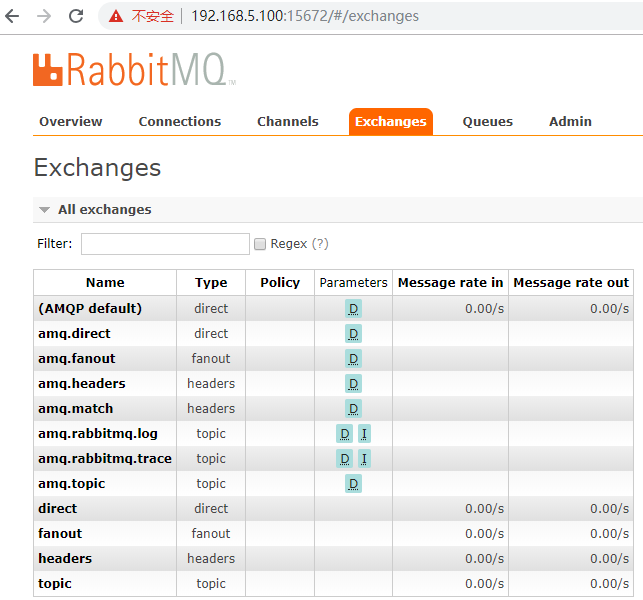Screen dimensions: 643x600
Task: Go back with the browser back arrow
Action: tap(13, 16)
